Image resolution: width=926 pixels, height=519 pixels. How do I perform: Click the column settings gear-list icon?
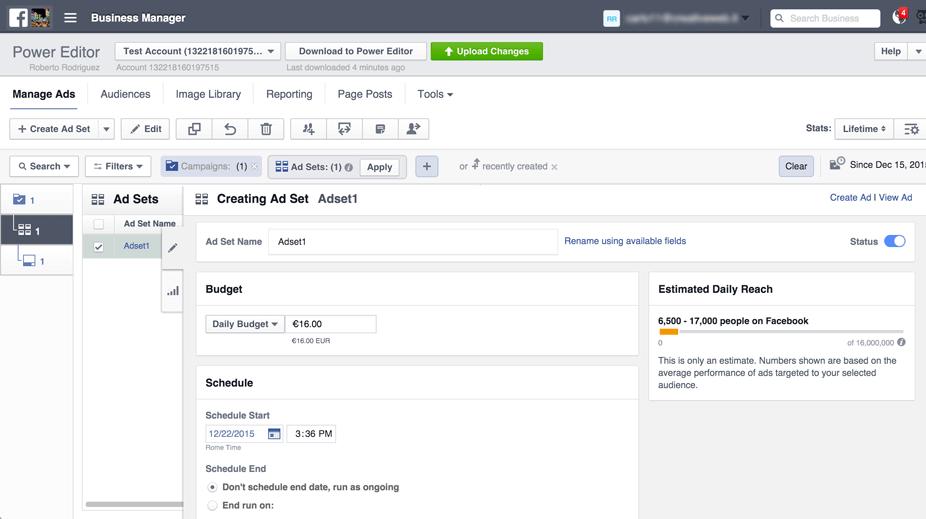click(x=911, y=129)
